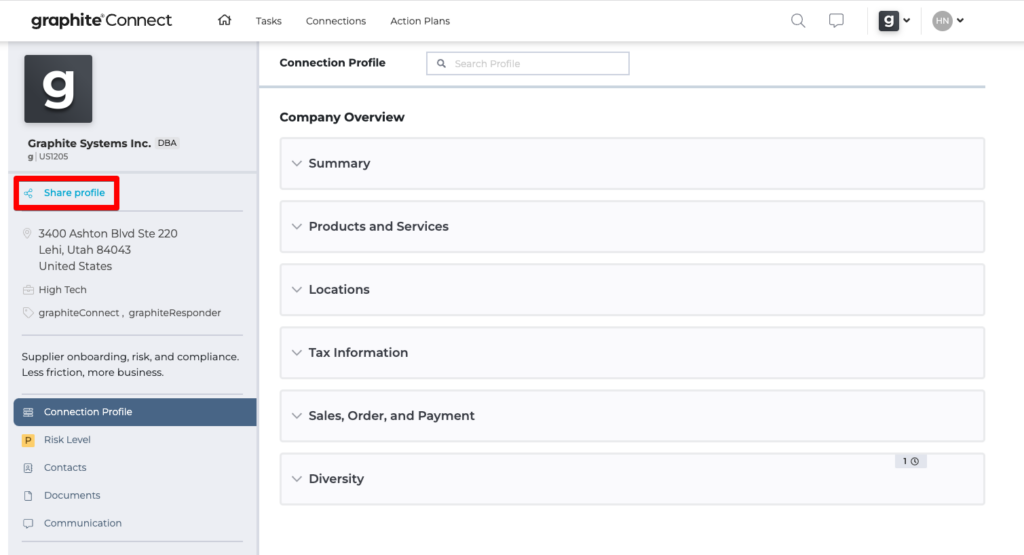Screen dimensions: 1024x555
Task: Click the Supplier onboarding description text
Action: click(131, 364)
